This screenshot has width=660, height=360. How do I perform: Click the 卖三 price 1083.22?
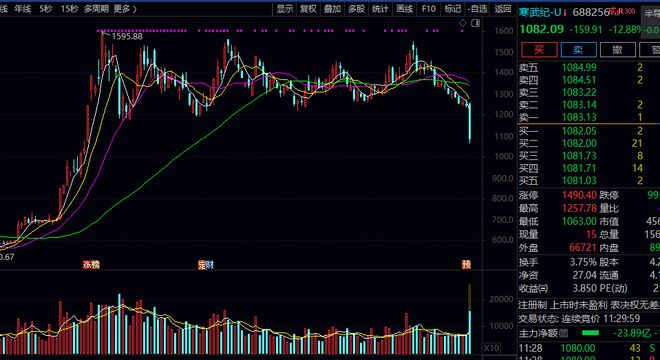[579, 92]
